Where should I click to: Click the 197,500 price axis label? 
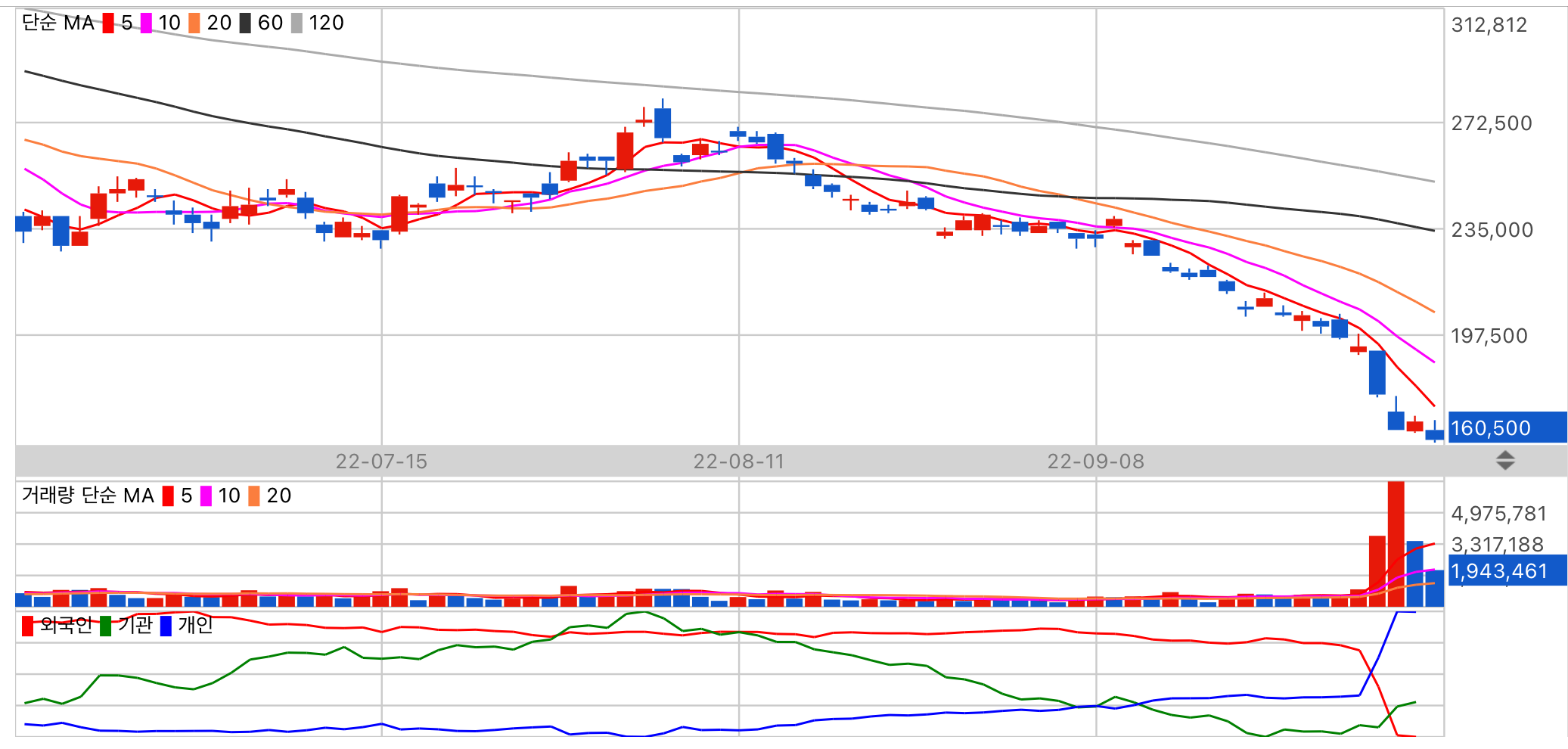tap(1489, 336)
